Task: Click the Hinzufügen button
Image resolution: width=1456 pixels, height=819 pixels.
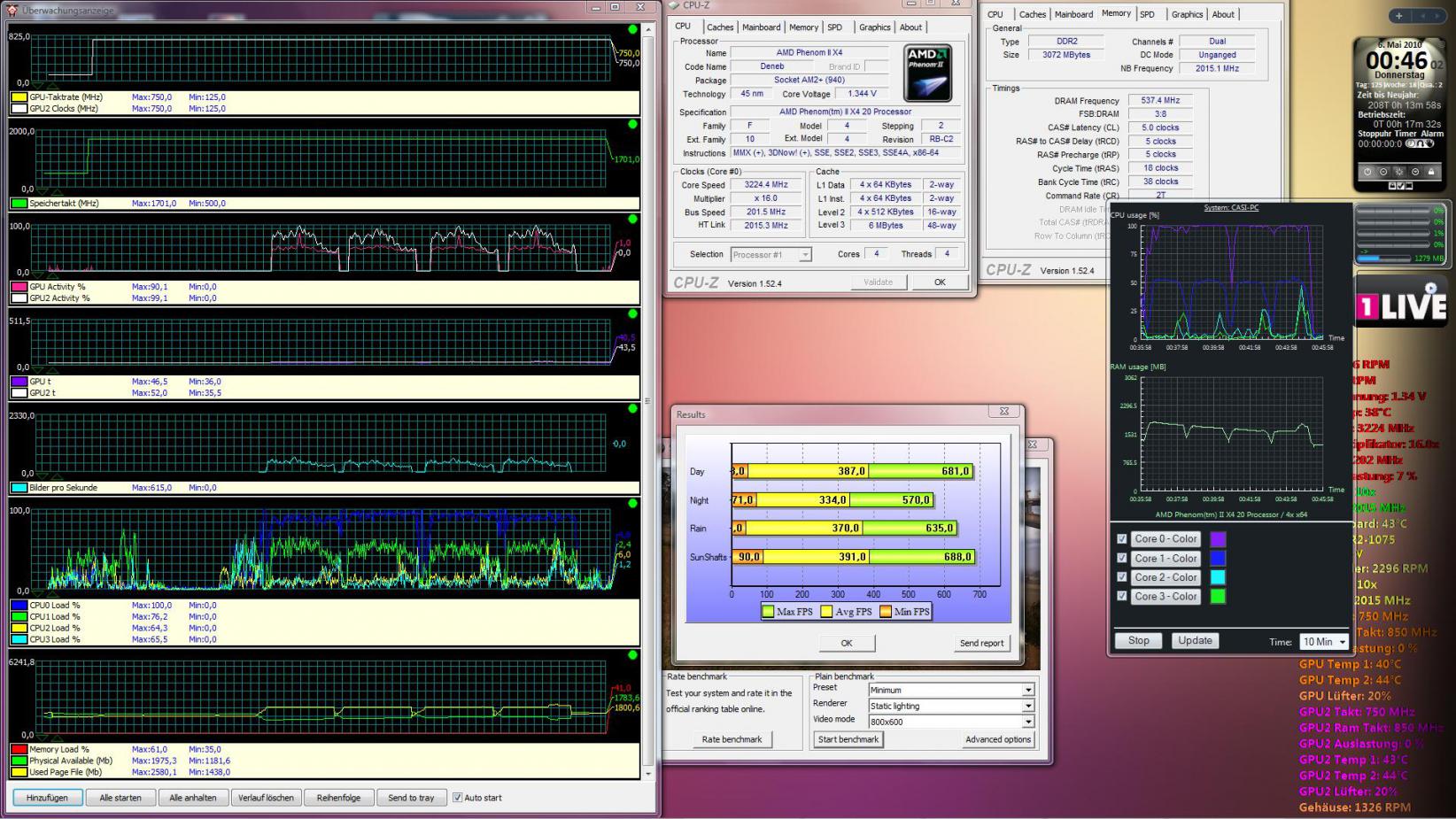Action: 48,798
